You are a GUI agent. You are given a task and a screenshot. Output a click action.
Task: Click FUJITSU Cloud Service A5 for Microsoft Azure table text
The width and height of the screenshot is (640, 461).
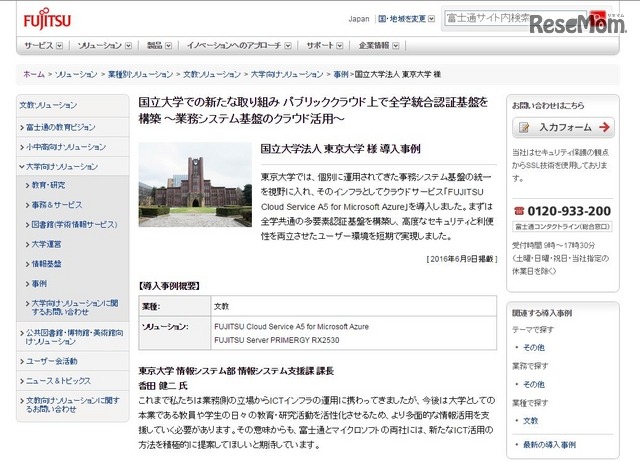tap(291, 327)
